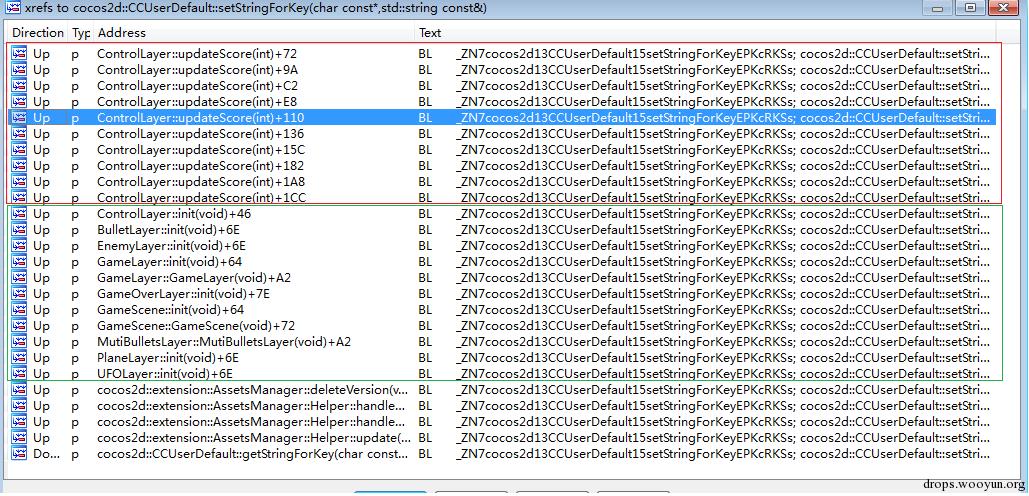The width and height of the screenshot is (1029, 496).
Task: Select address ControlLayer::updateScore(int)+136
Action: point(200,134)
